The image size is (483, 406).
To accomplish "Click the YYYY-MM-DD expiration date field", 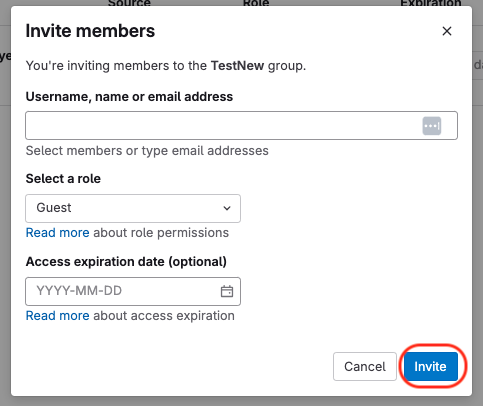I will 133,291.
